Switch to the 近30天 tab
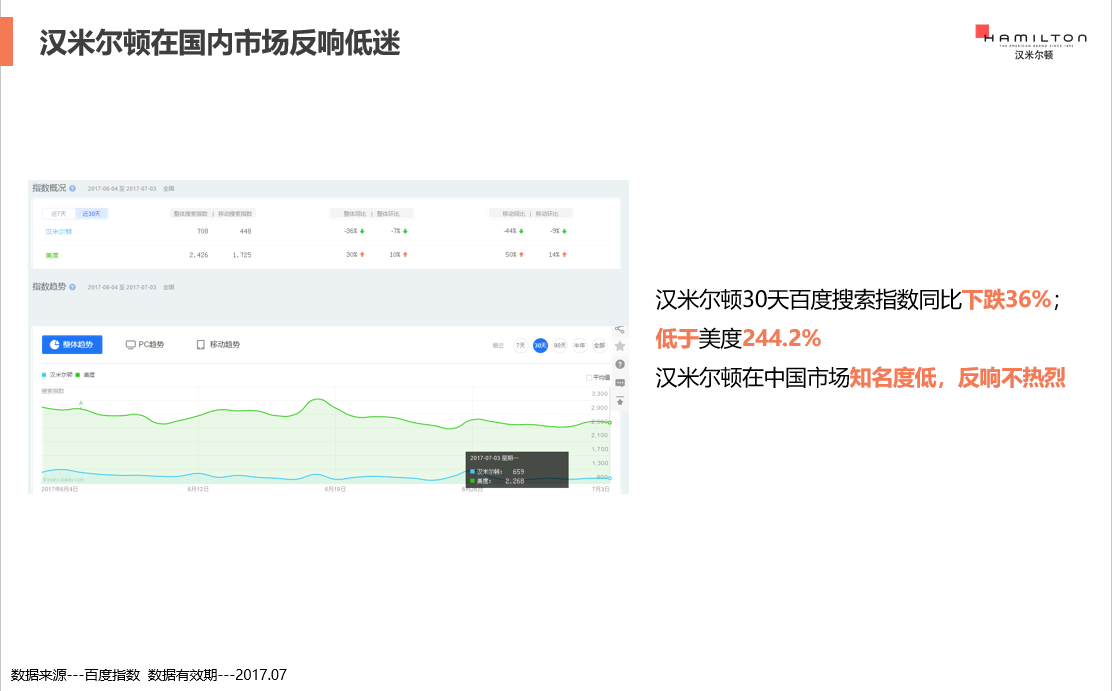 tap(91, 214)
